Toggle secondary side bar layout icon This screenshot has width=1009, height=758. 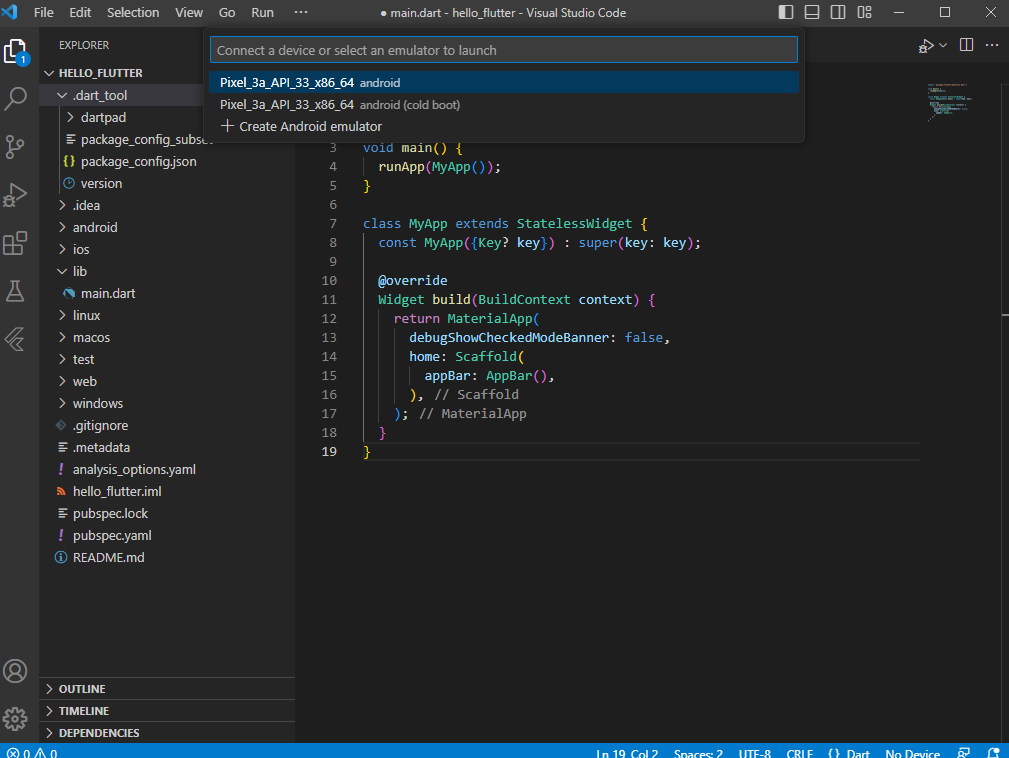(838, 12)
